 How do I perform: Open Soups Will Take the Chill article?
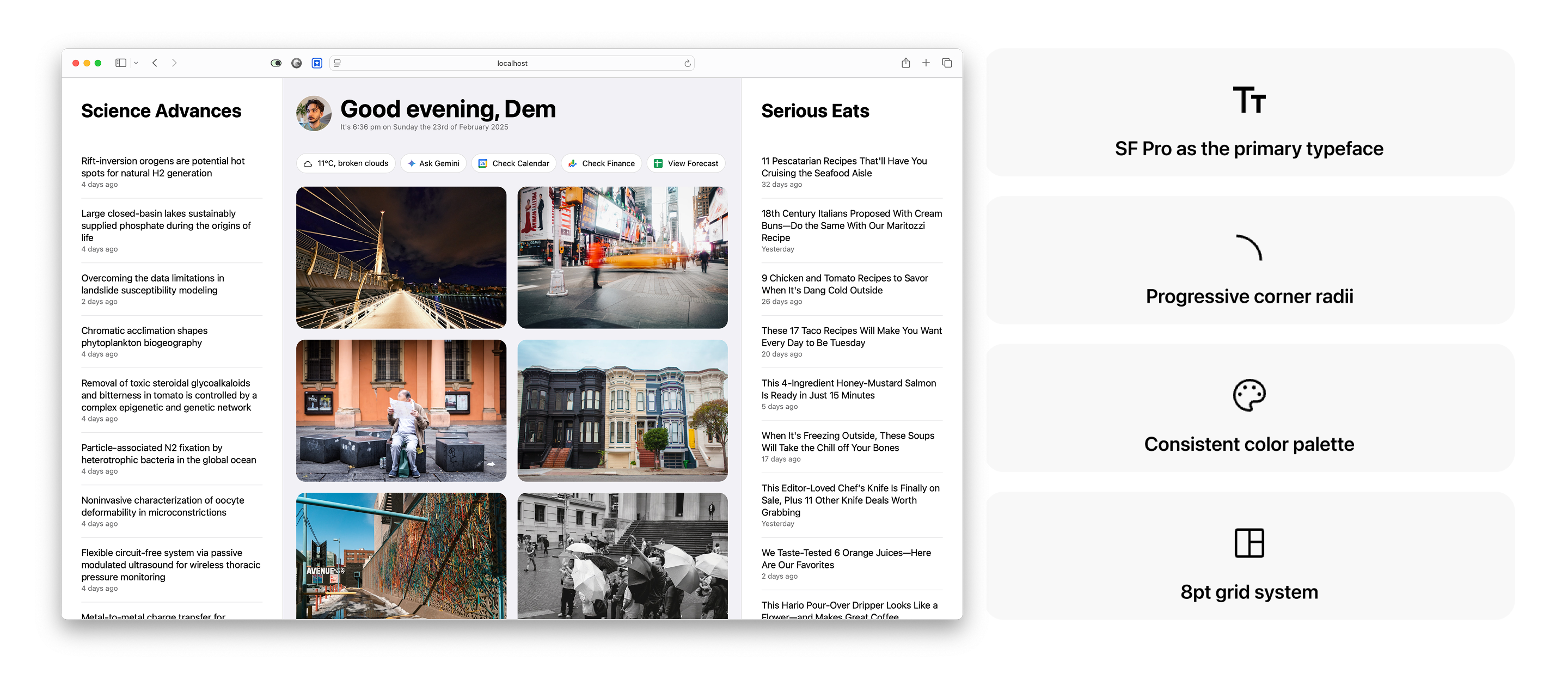(852, 447)
